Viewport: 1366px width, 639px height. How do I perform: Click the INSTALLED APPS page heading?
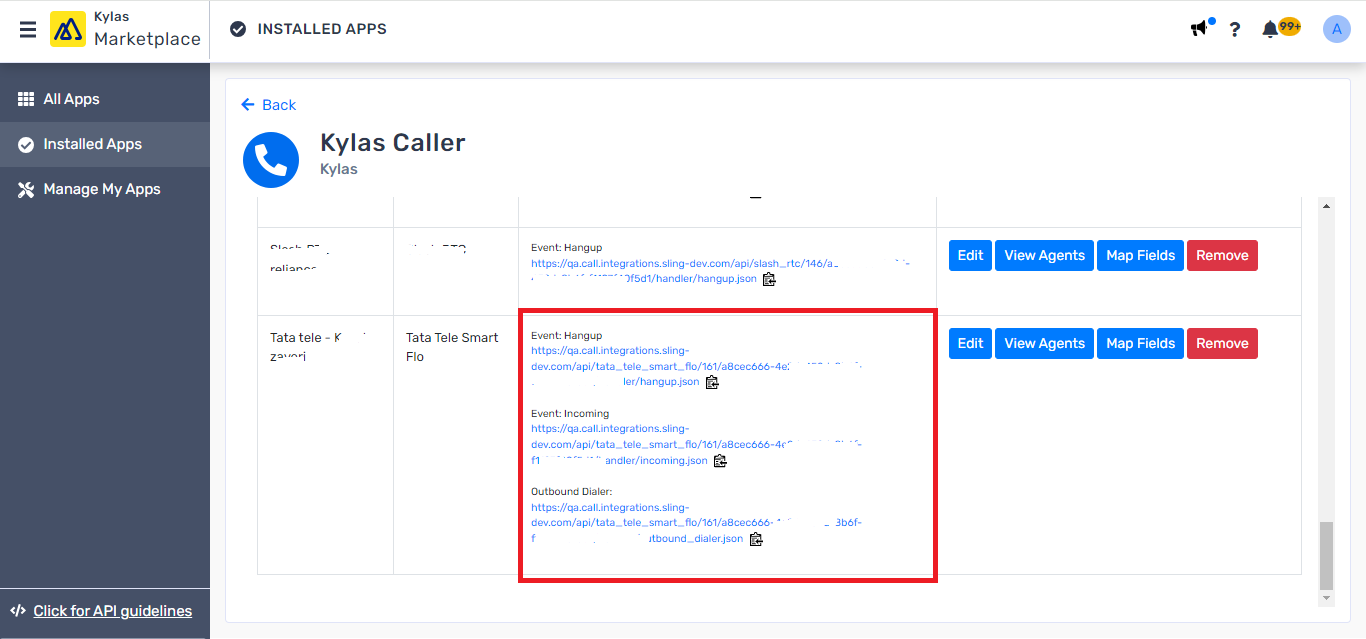click(x=322, y=29)
